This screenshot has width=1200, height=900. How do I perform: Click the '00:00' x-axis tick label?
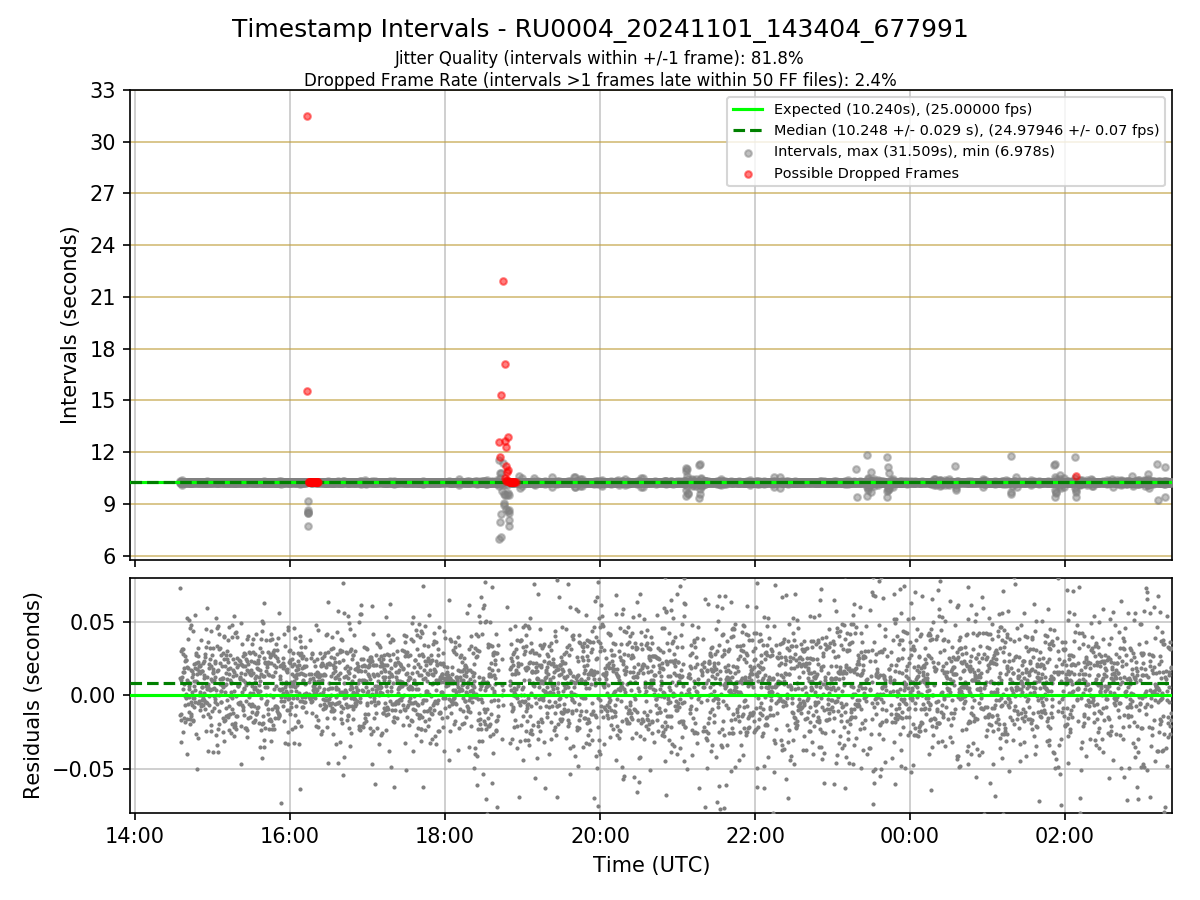(x=909, y=836)
